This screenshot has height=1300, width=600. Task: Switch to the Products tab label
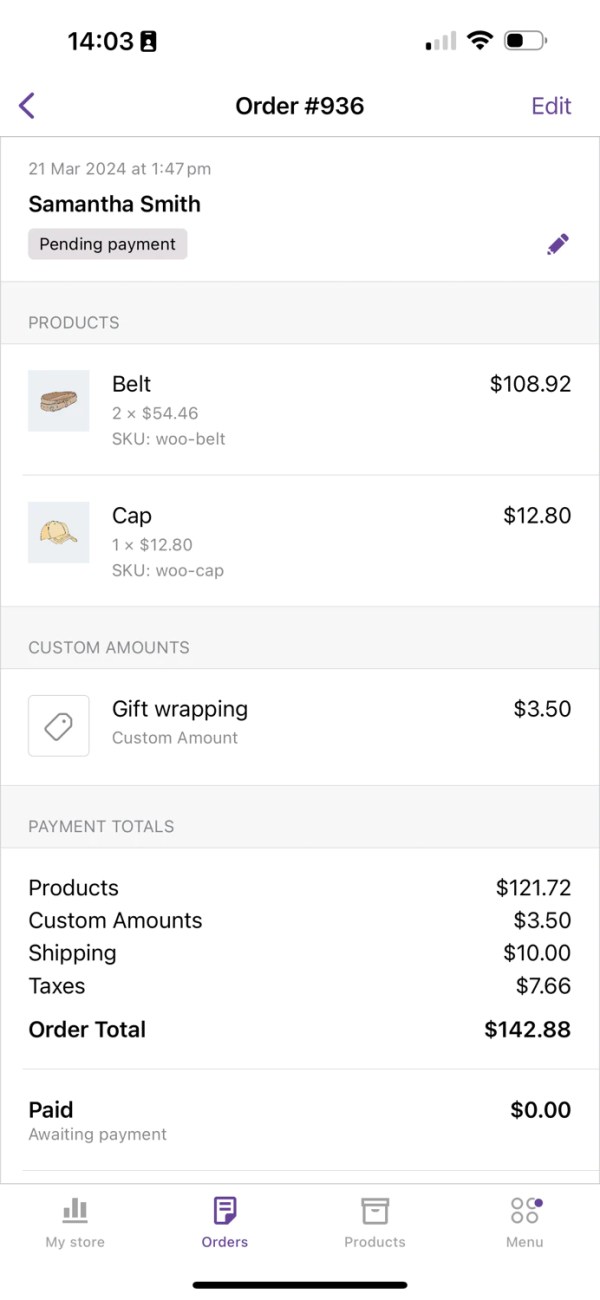click(375, 1242)
